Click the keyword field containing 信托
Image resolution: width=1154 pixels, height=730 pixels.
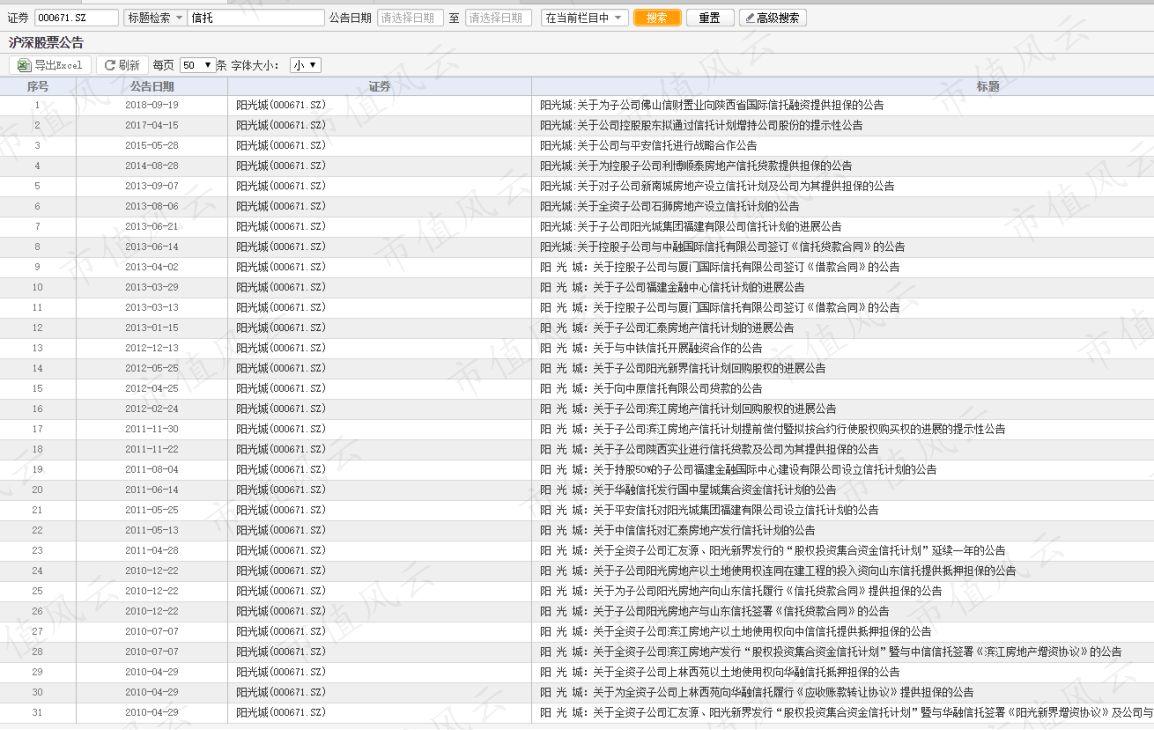coord(256,18)
